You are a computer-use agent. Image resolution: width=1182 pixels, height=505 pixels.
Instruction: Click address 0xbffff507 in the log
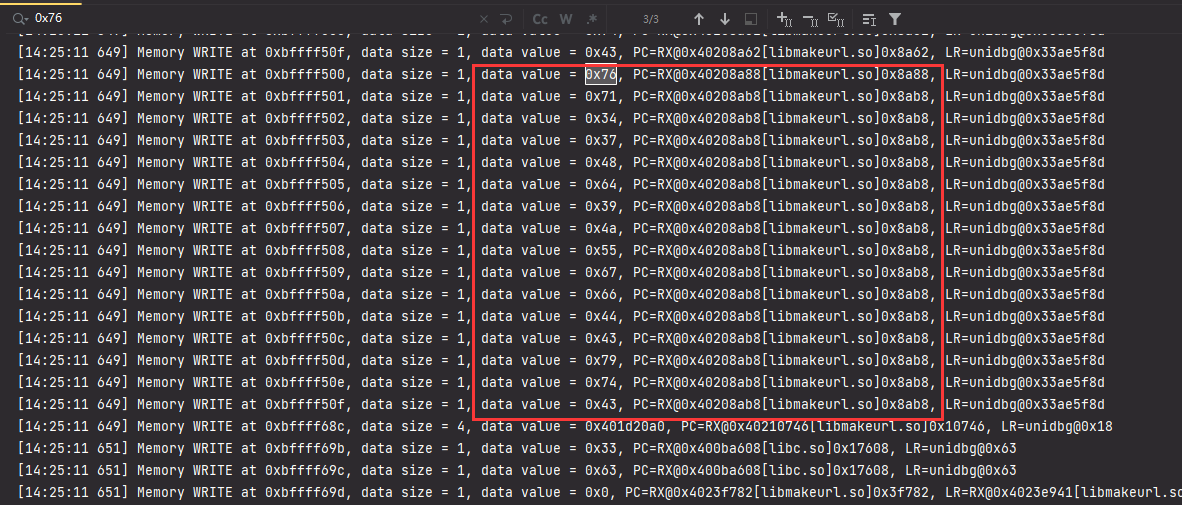(x=306, y=228)
